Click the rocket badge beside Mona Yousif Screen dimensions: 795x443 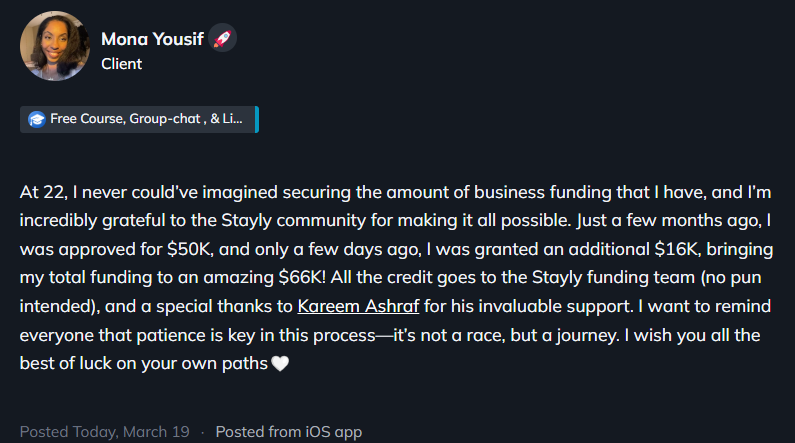pos(223,39)
